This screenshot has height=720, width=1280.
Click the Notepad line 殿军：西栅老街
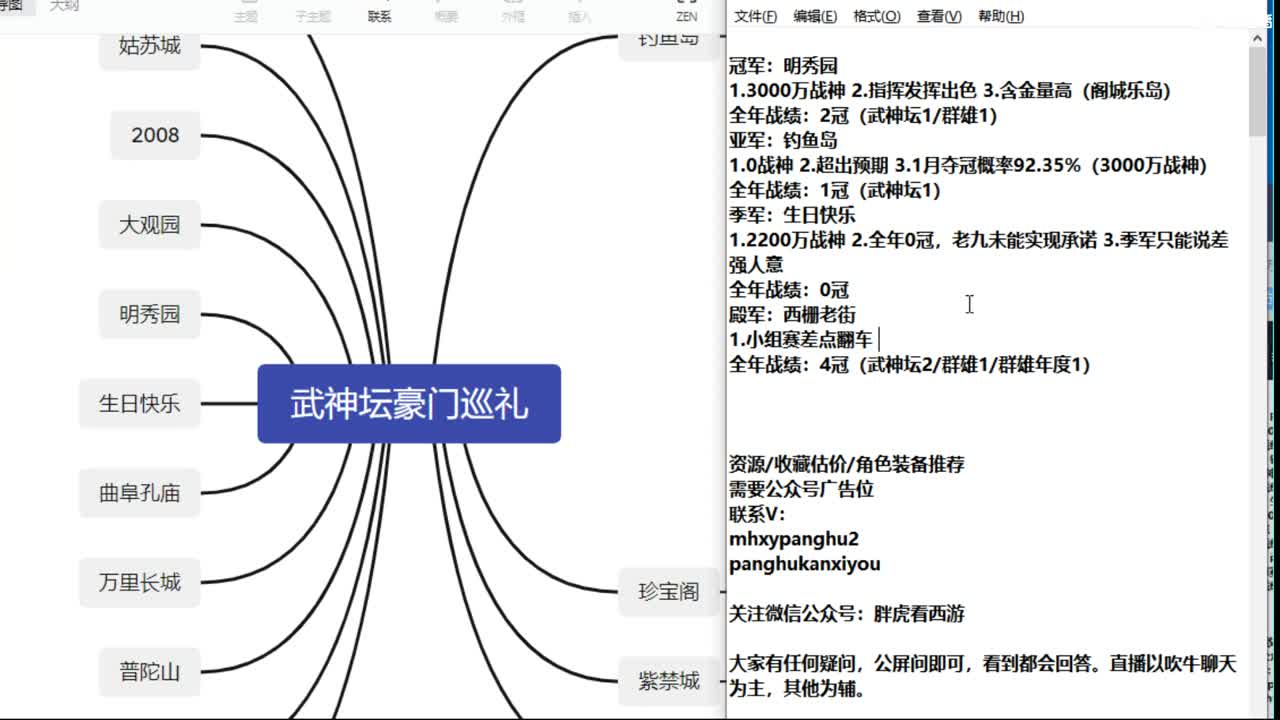click(792, 314)
